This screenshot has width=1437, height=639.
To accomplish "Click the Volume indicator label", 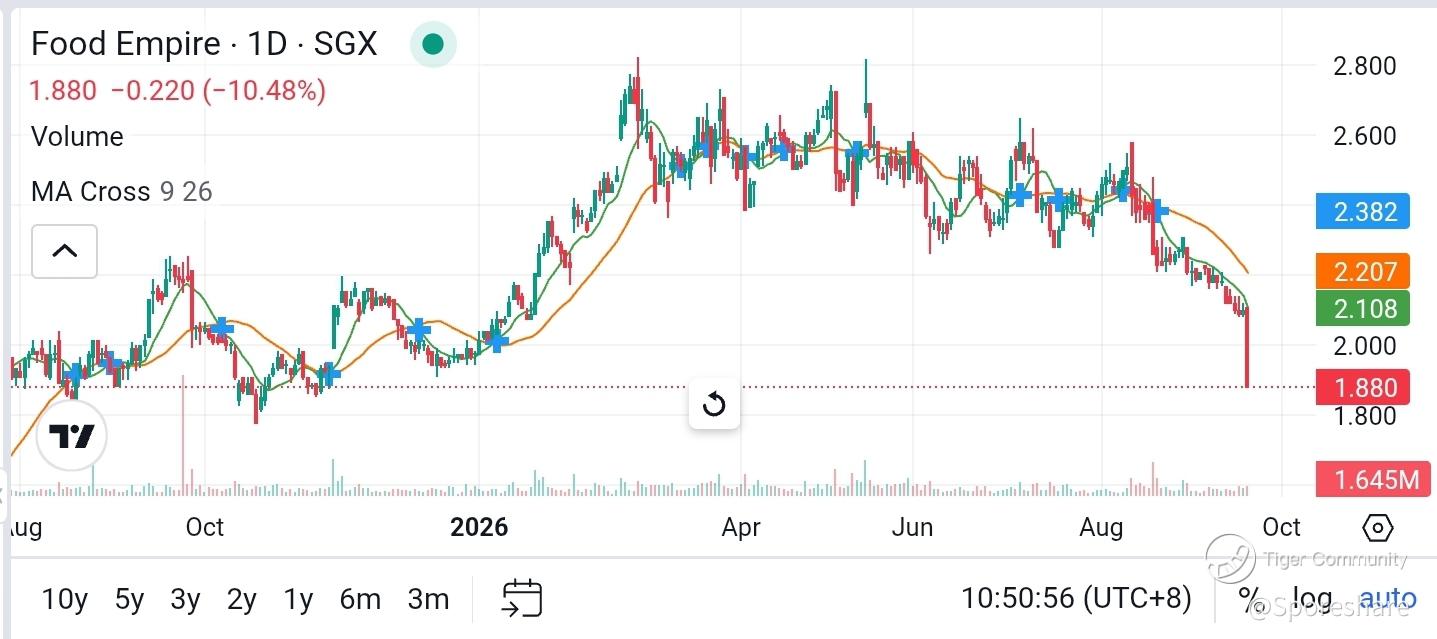I will tap(77, 137).
